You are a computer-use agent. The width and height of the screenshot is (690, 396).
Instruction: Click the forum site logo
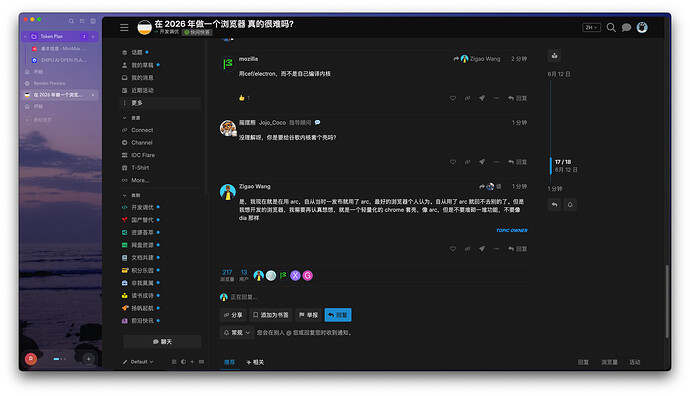(x=144, y=28)
